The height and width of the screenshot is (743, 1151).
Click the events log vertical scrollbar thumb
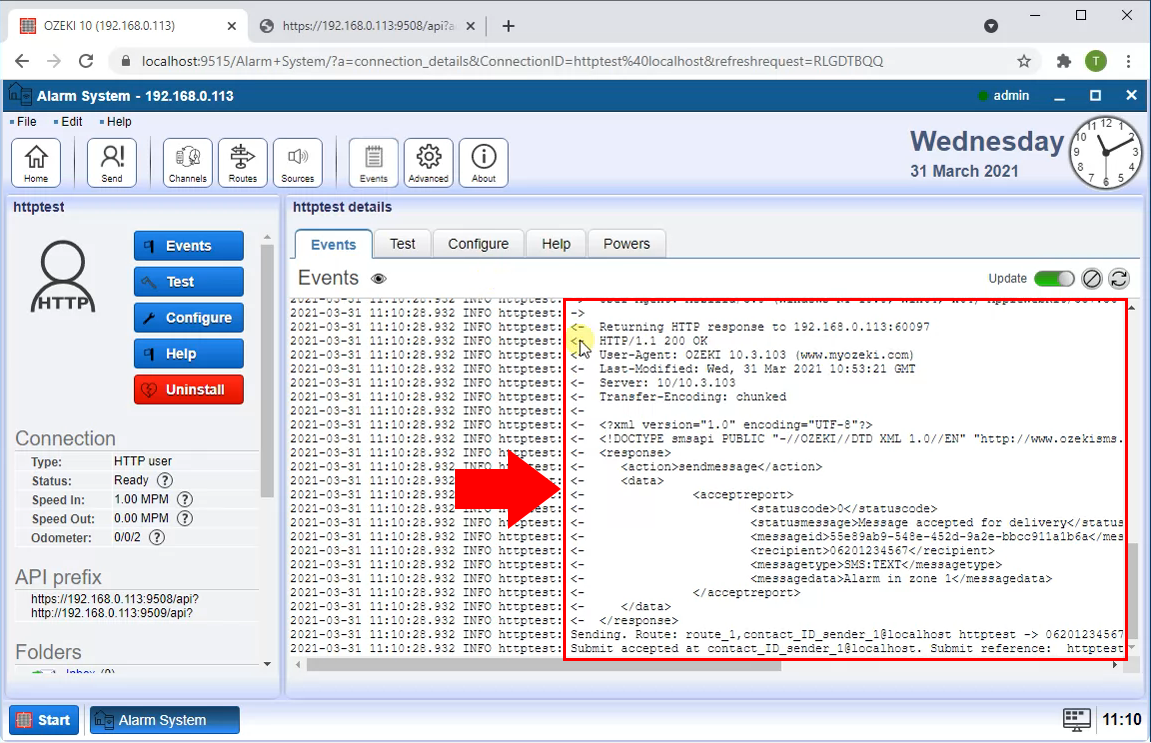click(1133, 592)
